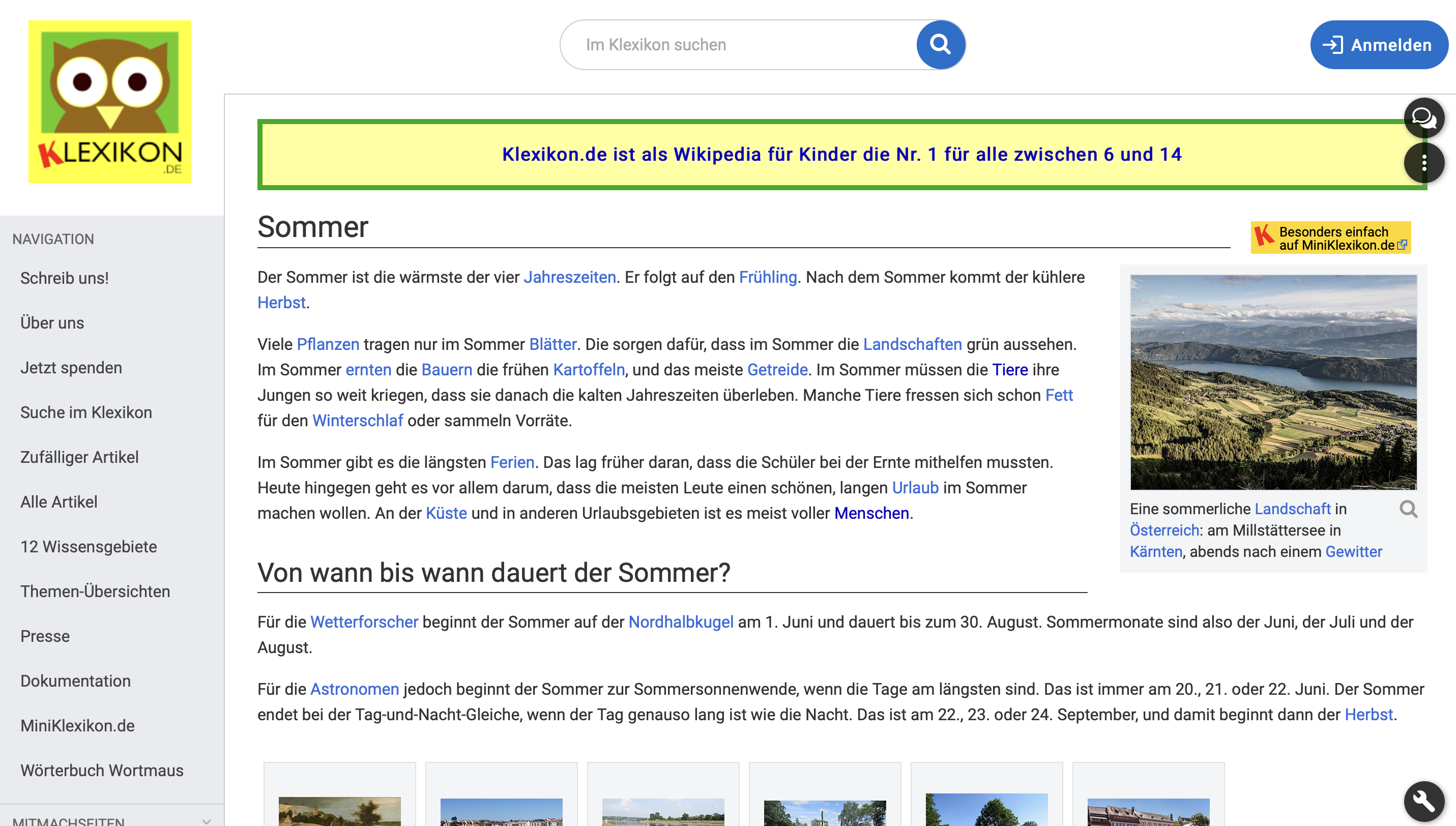The image size is (1456, 826).
Task: Open Dokumentation in sidebar
Action: pyautogui.click(x=75, y=682)
